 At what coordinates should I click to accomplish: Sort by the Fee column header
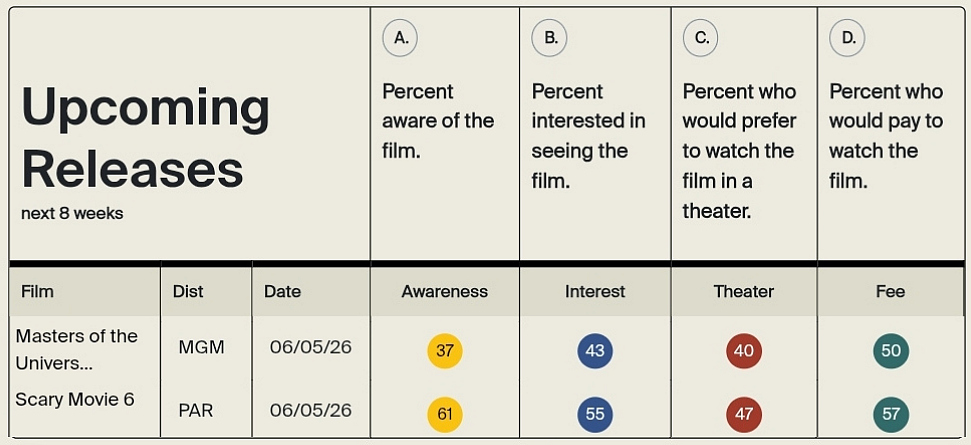tap(890, 292)
